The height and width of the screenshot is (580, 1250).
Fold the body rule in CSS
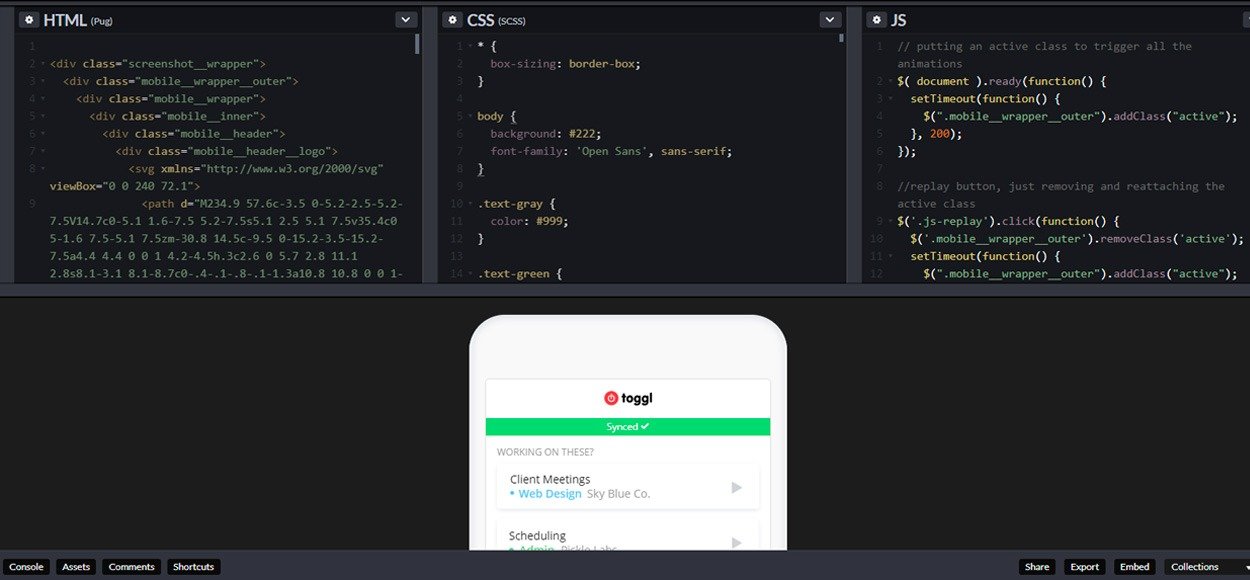[x=468, y=116]
